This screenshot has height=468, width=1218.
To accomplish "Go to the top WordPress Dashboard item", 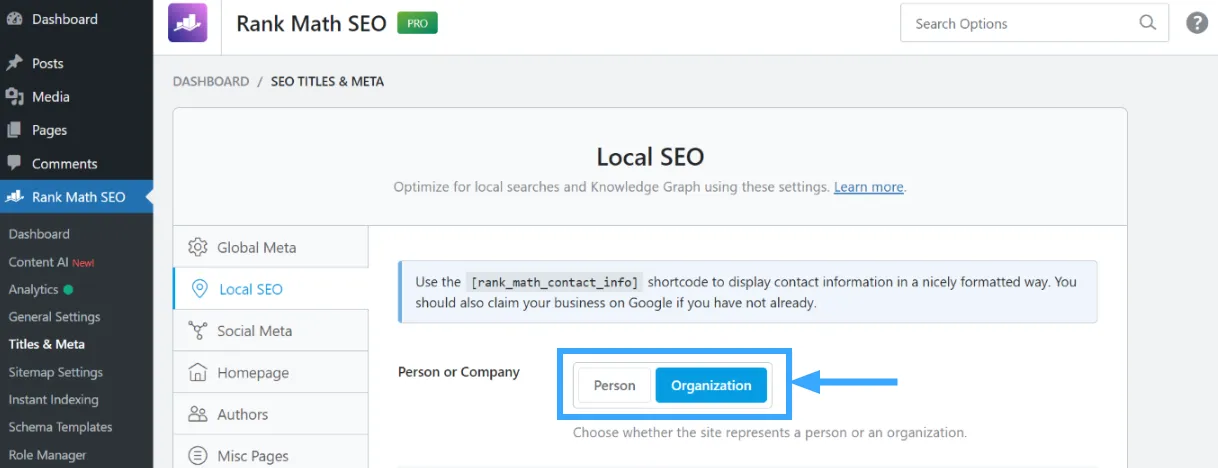I will [76, 19].
